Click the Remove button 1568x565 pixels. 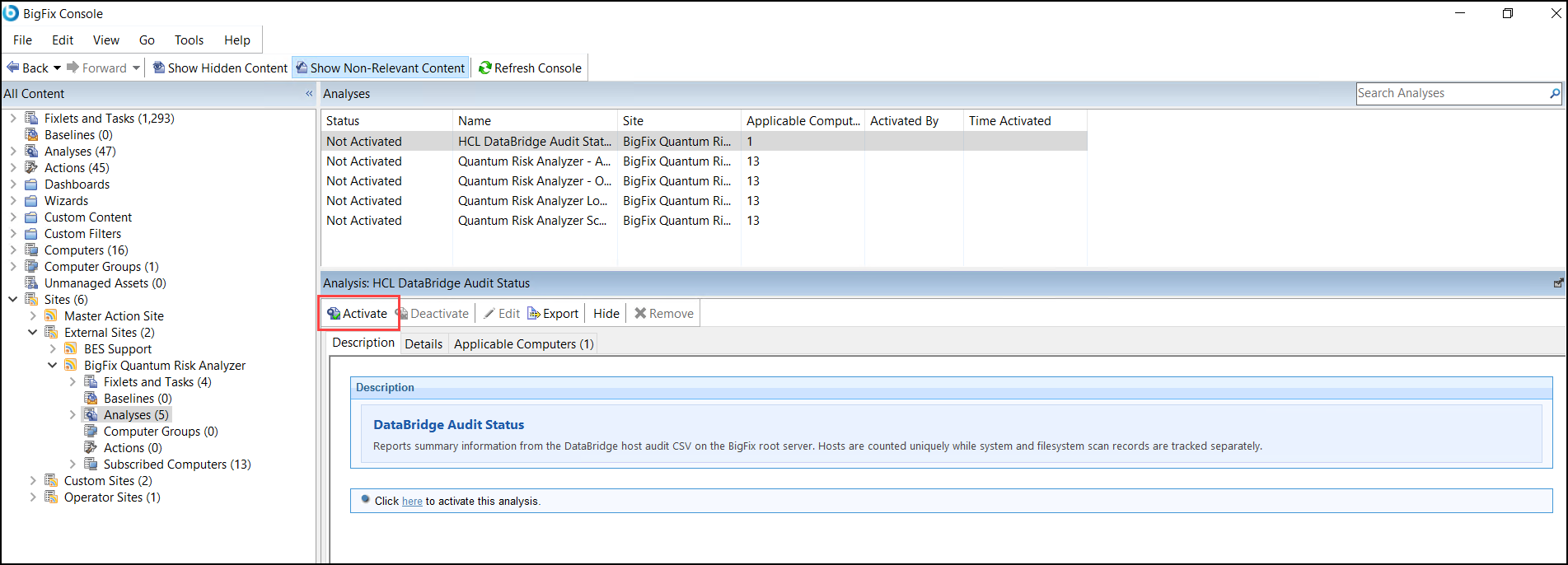click(663, 313)
